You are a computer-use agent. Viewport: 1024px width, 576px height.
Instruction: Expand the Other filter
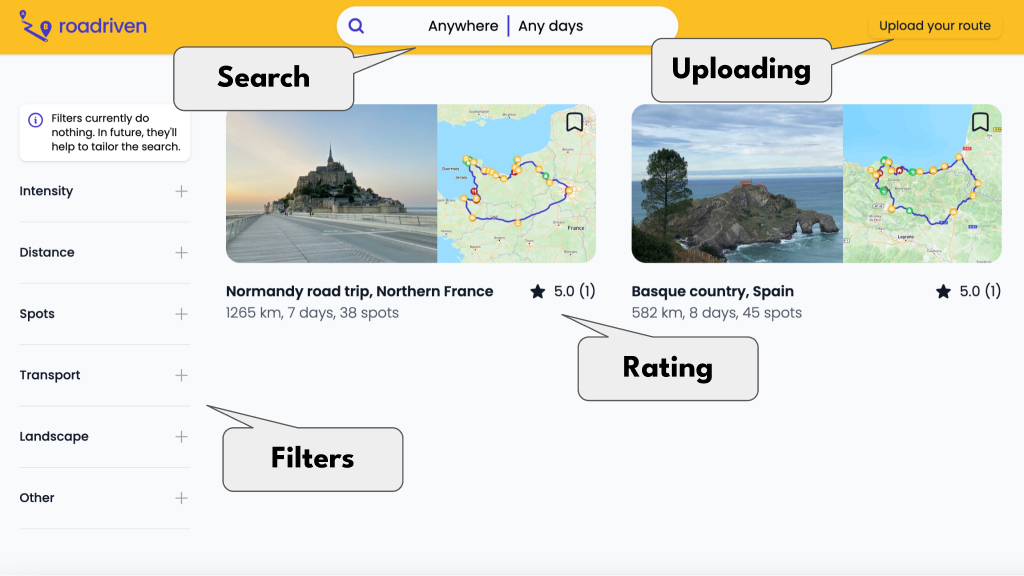pos(181,498)
